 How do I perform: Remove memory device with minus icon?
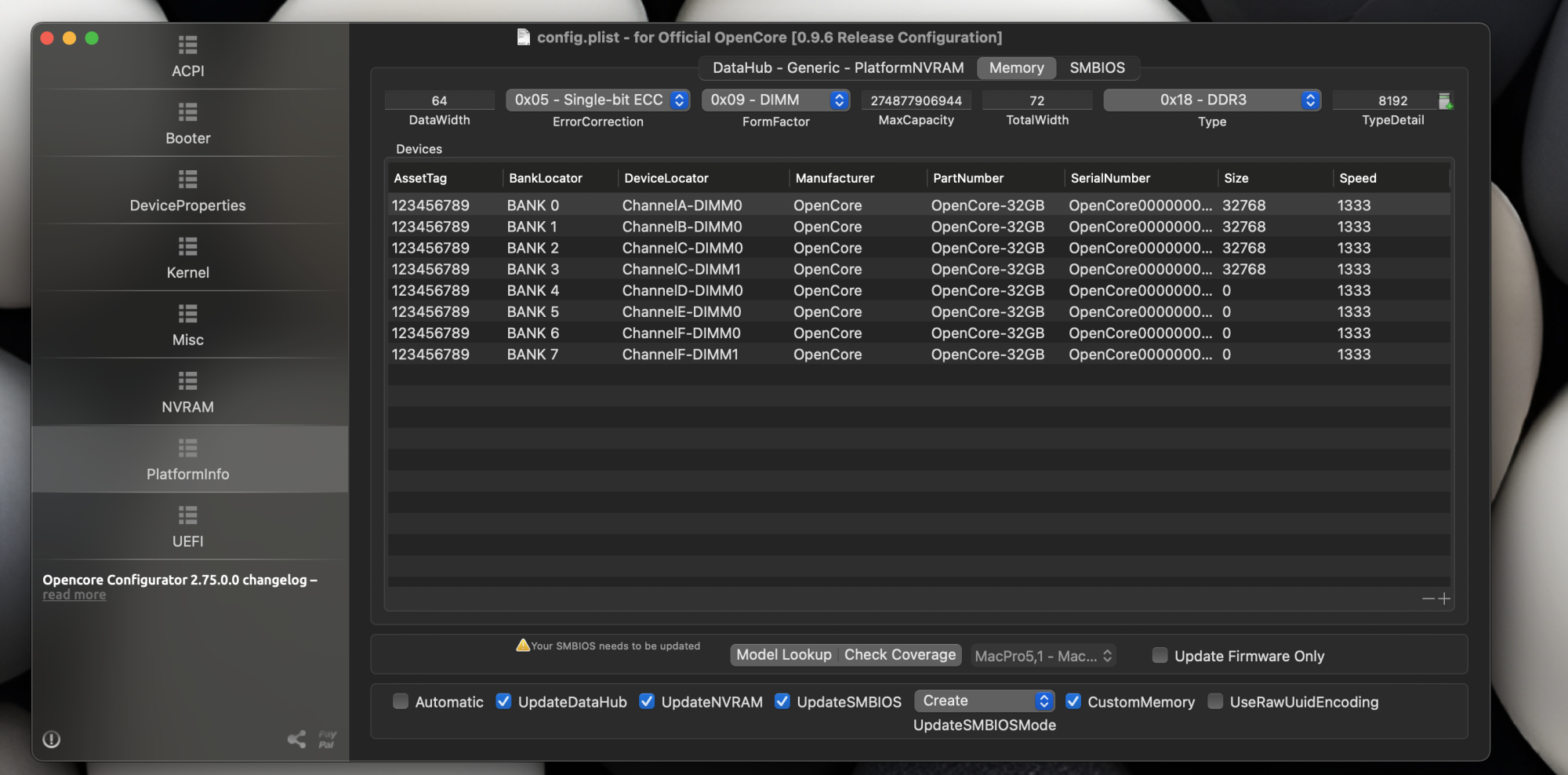1428,599
